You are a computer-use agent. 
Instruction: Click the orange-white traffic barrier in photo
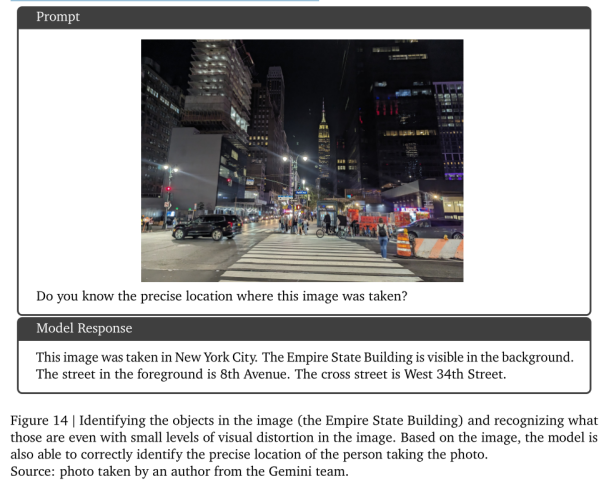pyautogui.click(x=438, y=247)
